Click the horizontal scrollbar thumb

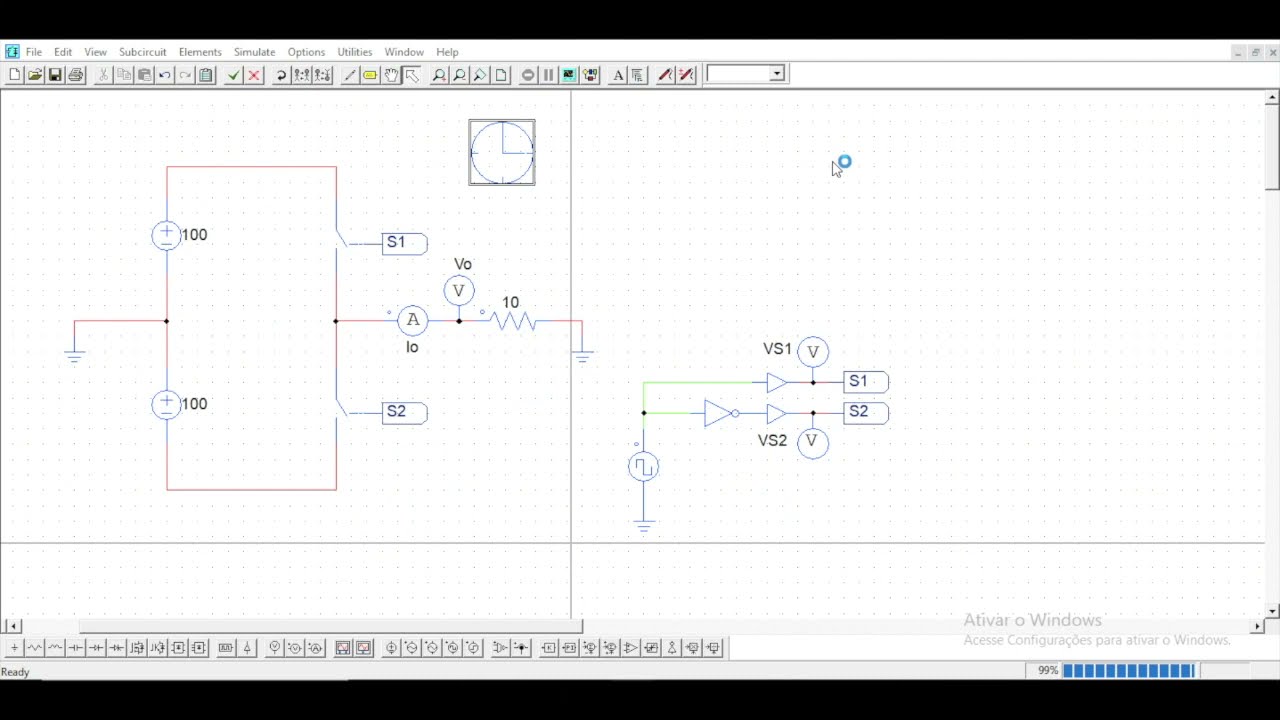(x=331, y=626)
